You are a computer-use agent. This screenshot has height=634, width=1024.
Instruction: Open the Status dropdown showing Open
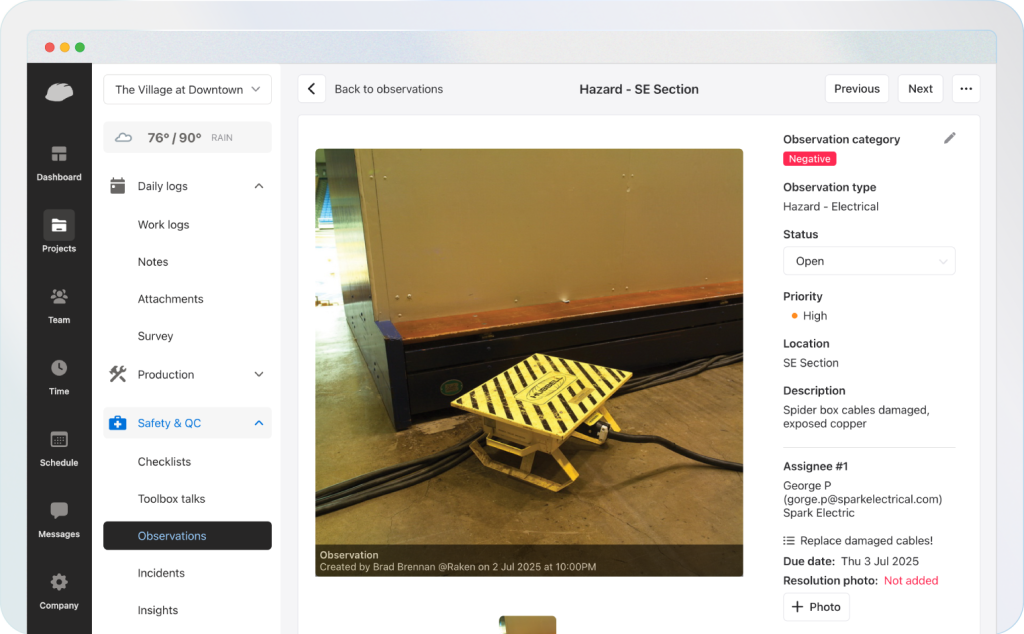(x=868, y=261)
